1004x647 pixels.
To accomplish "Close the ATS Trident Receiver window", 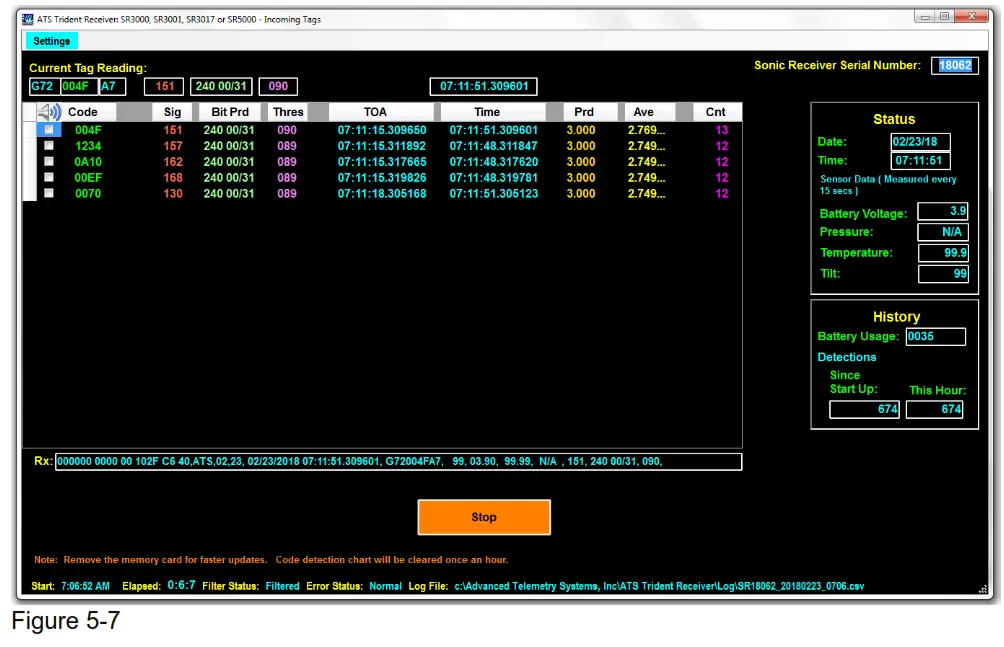I will (971, 17).
